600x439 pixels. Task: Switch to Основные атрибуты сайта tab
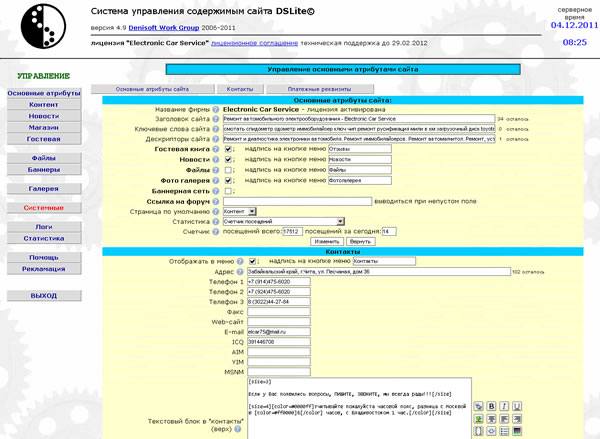(x=152, y=89)
